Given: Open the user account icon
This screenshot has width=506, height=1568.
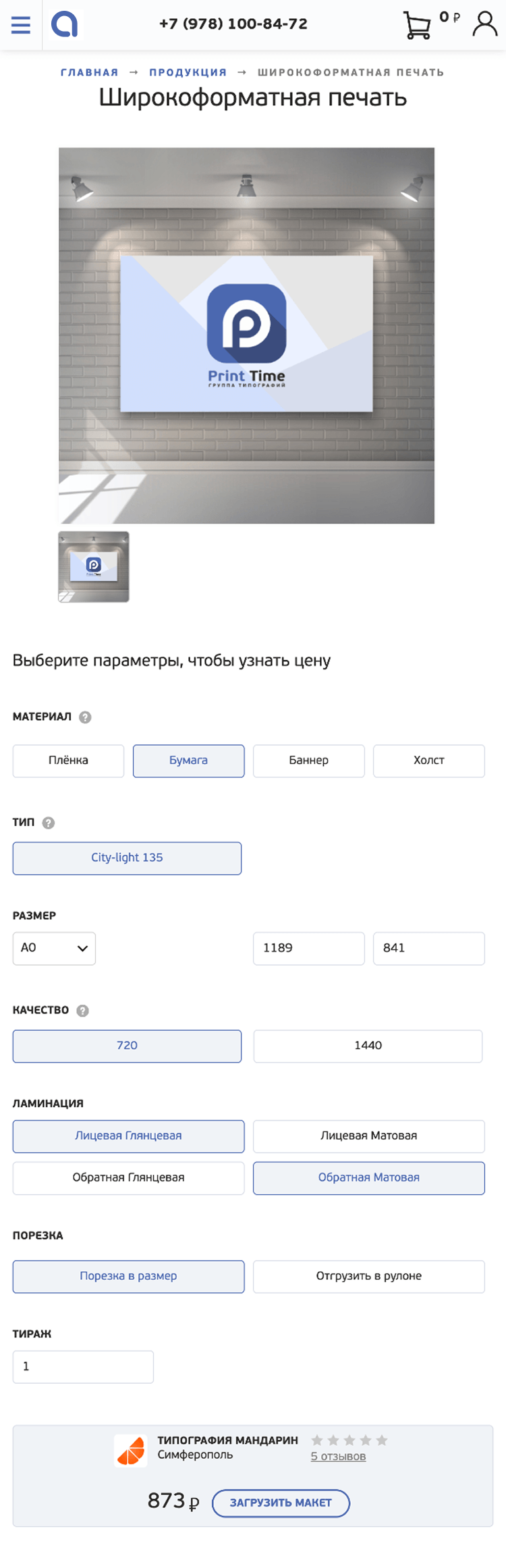Looking at the screenshot, I should pos(484,24).
